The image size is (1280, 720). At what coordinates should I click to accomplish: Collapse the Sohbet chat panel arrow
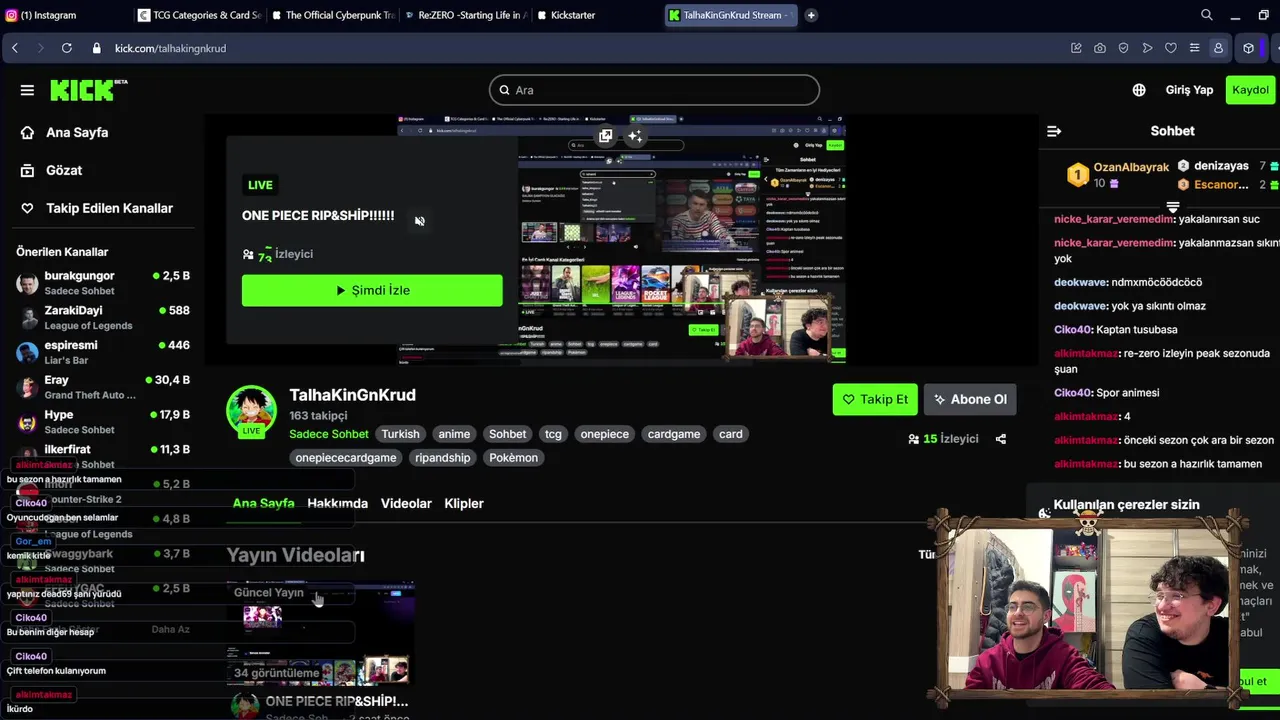[1053, 131]
